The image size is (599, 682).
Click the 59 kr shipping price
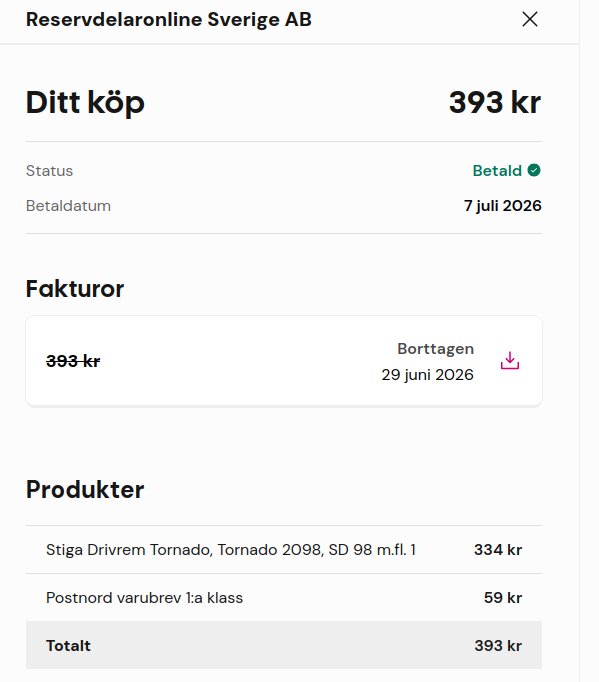click(503, 598)
